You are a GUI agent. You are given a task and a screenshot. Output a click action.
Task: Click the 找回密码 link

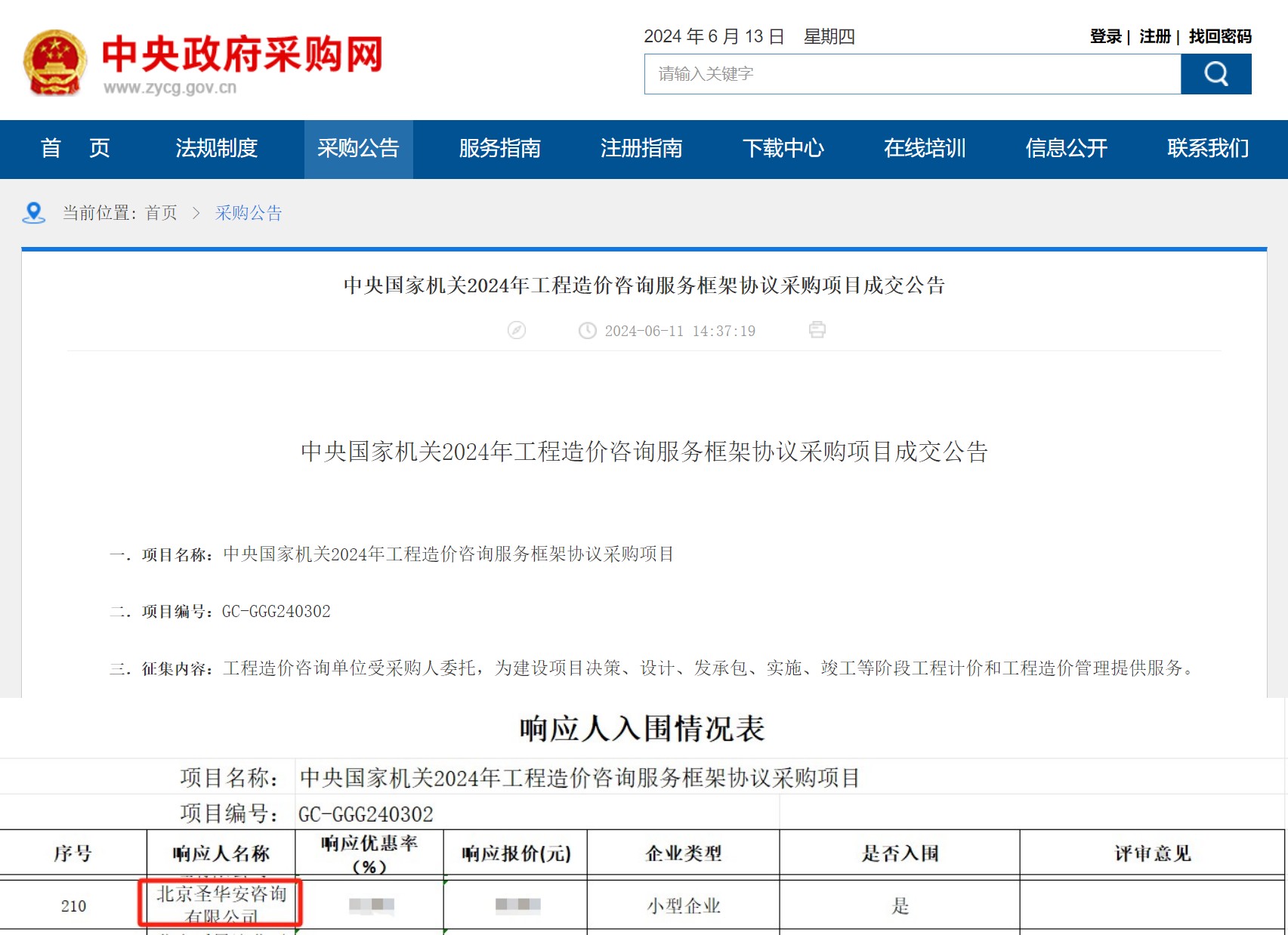coord(1220,36)
